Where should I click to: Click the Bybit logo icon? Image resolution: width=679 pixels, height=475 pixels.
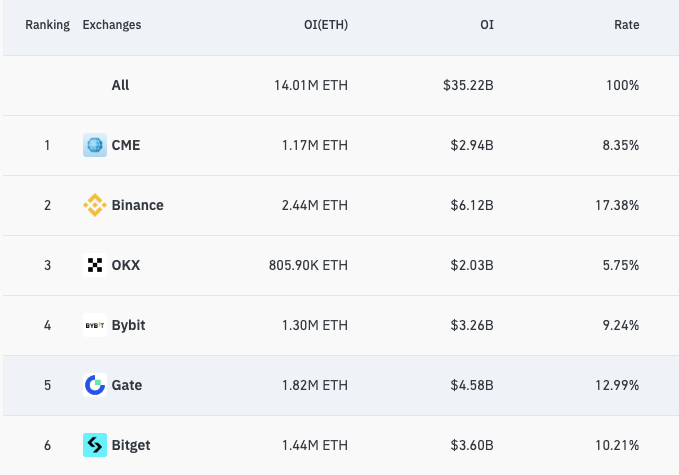point(94,325)
